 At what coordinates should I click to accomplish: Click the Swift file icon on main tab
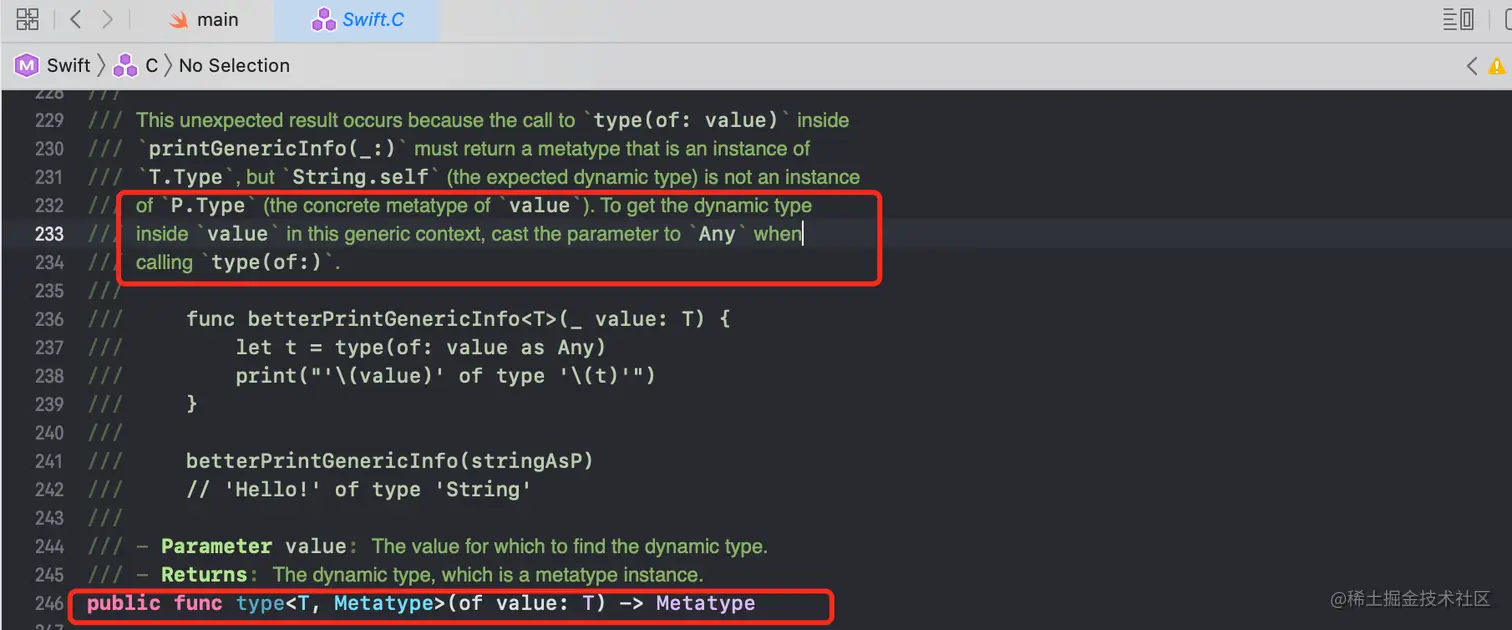tap(179, 20)
